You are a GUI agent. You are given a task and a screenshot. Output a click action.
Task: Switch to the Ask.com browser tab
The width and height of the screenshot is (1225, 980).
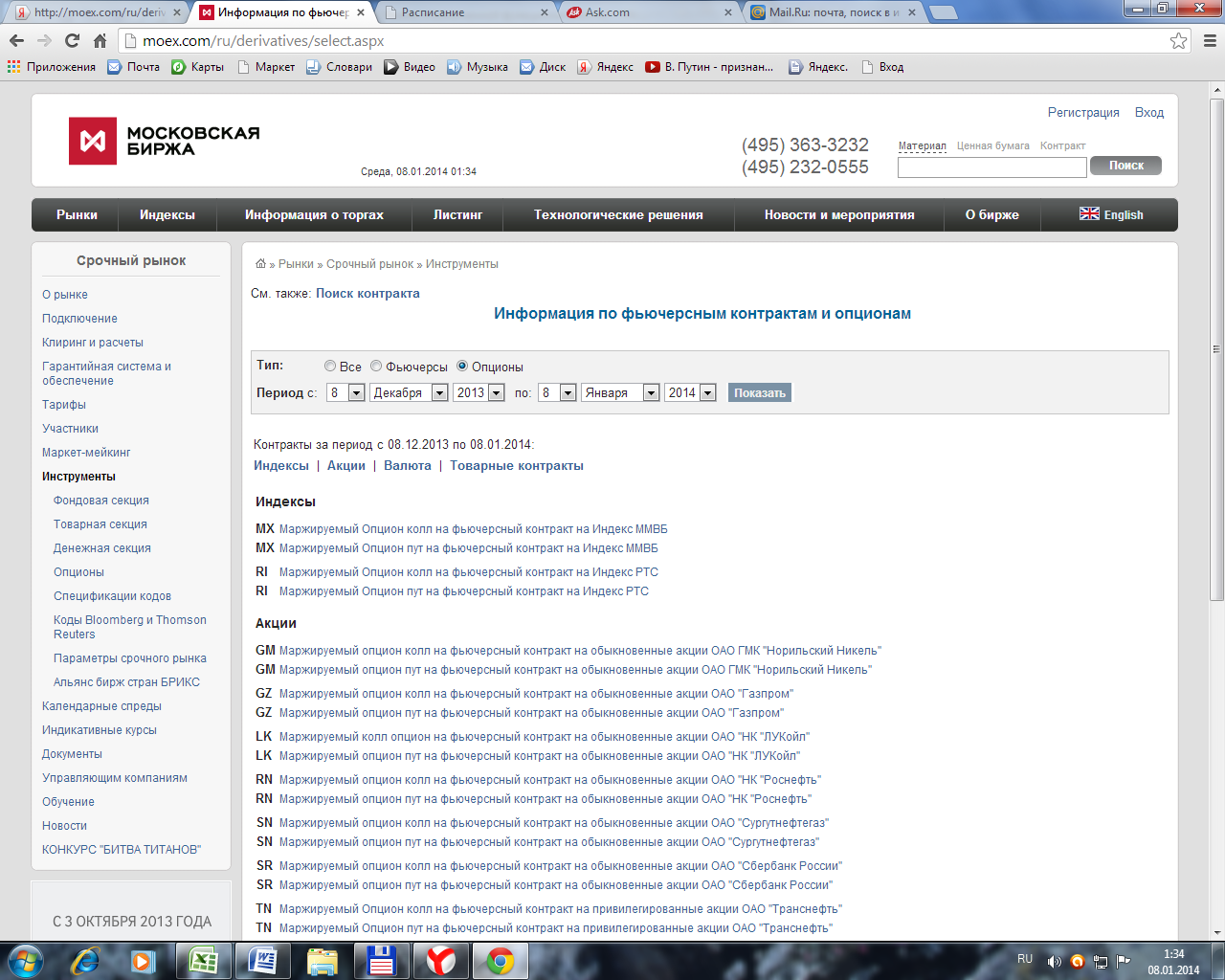(x=649, y=12)
